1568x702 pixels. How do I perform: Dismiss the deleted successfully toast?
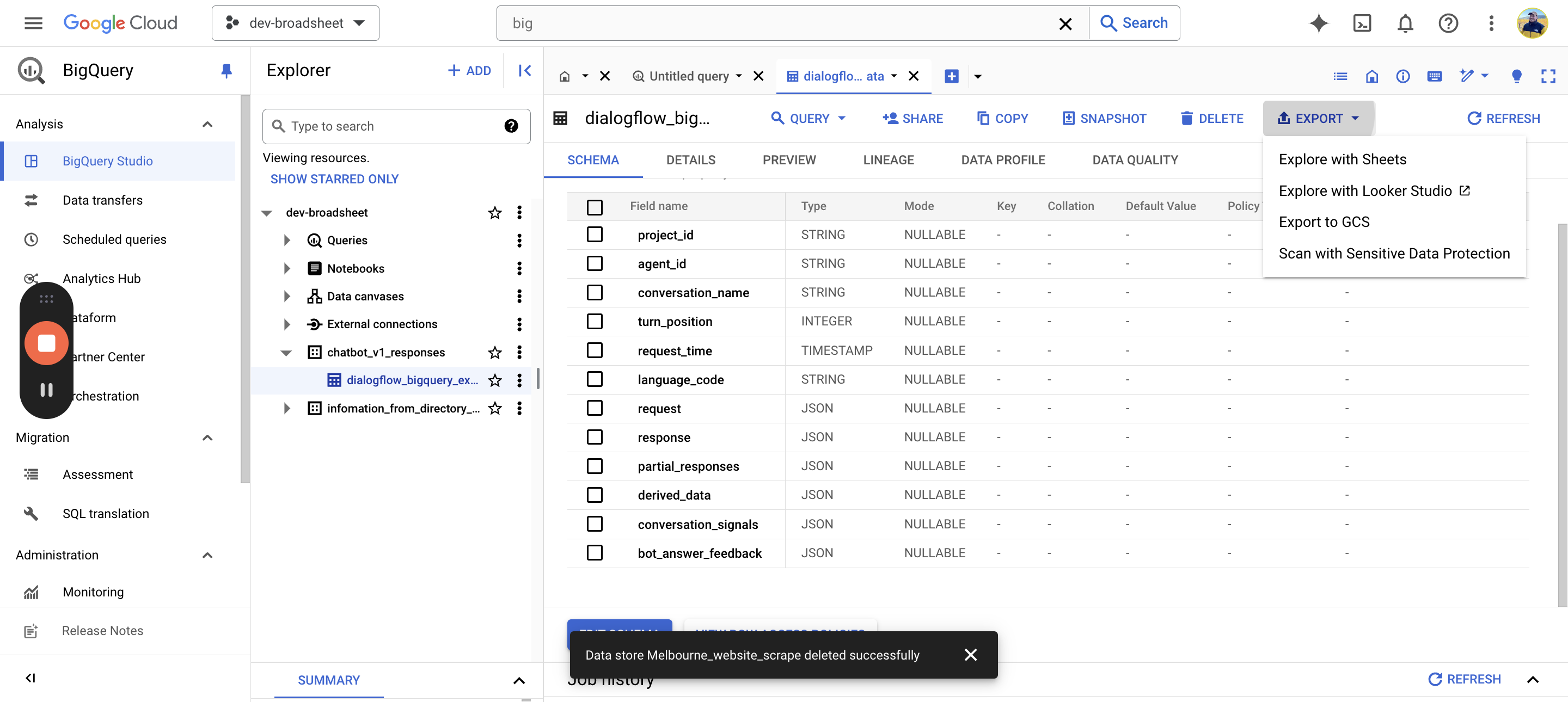[971, 655]
